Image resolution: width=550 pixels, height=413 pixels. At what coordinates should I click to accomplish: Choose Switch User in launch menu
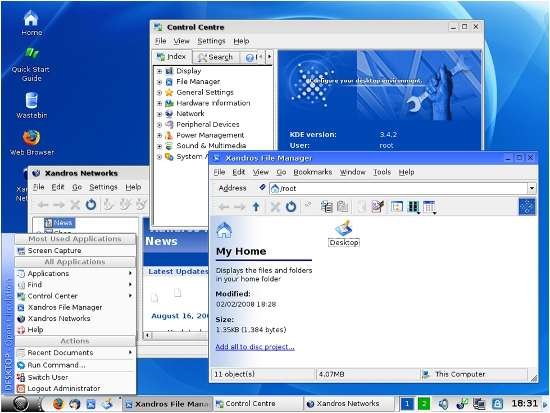click(x=75, y=377)
